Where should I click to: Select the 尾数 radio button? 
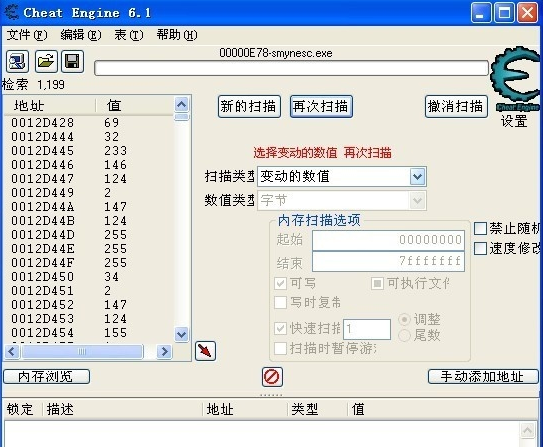click(404, 335)
